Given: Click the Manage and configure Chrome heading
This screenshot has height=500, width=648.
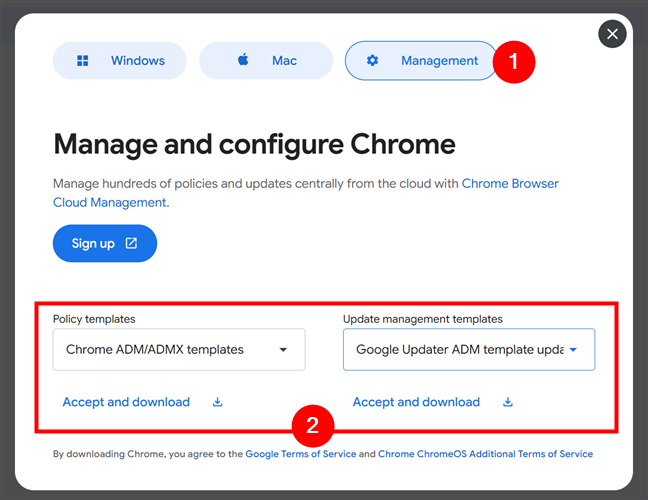Looking at the screenshot, I should point(255,144).
